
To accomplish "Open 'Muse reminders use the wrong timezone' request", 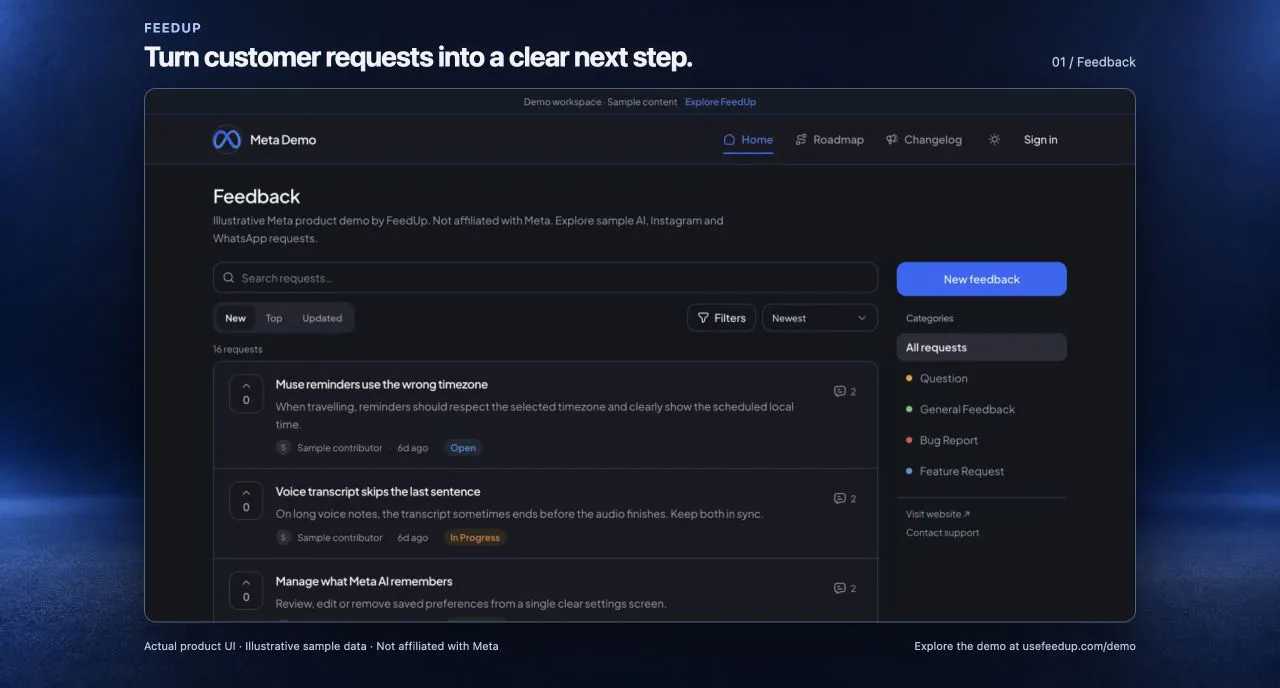I will 382,384.
